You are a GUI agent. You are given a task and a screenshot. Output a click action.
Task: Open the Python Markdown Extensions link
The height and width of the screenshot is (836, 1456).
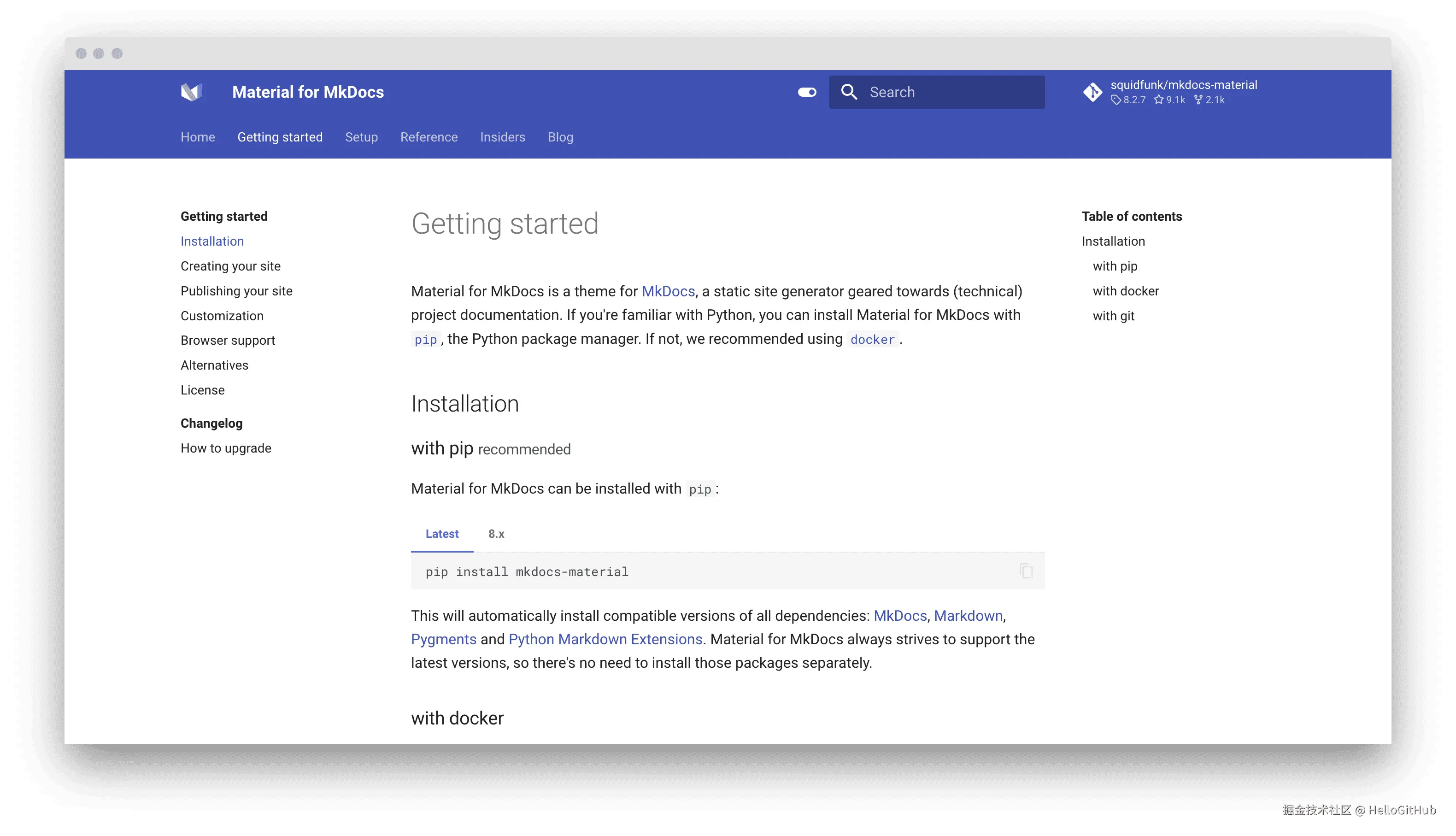tap(605, 639)
